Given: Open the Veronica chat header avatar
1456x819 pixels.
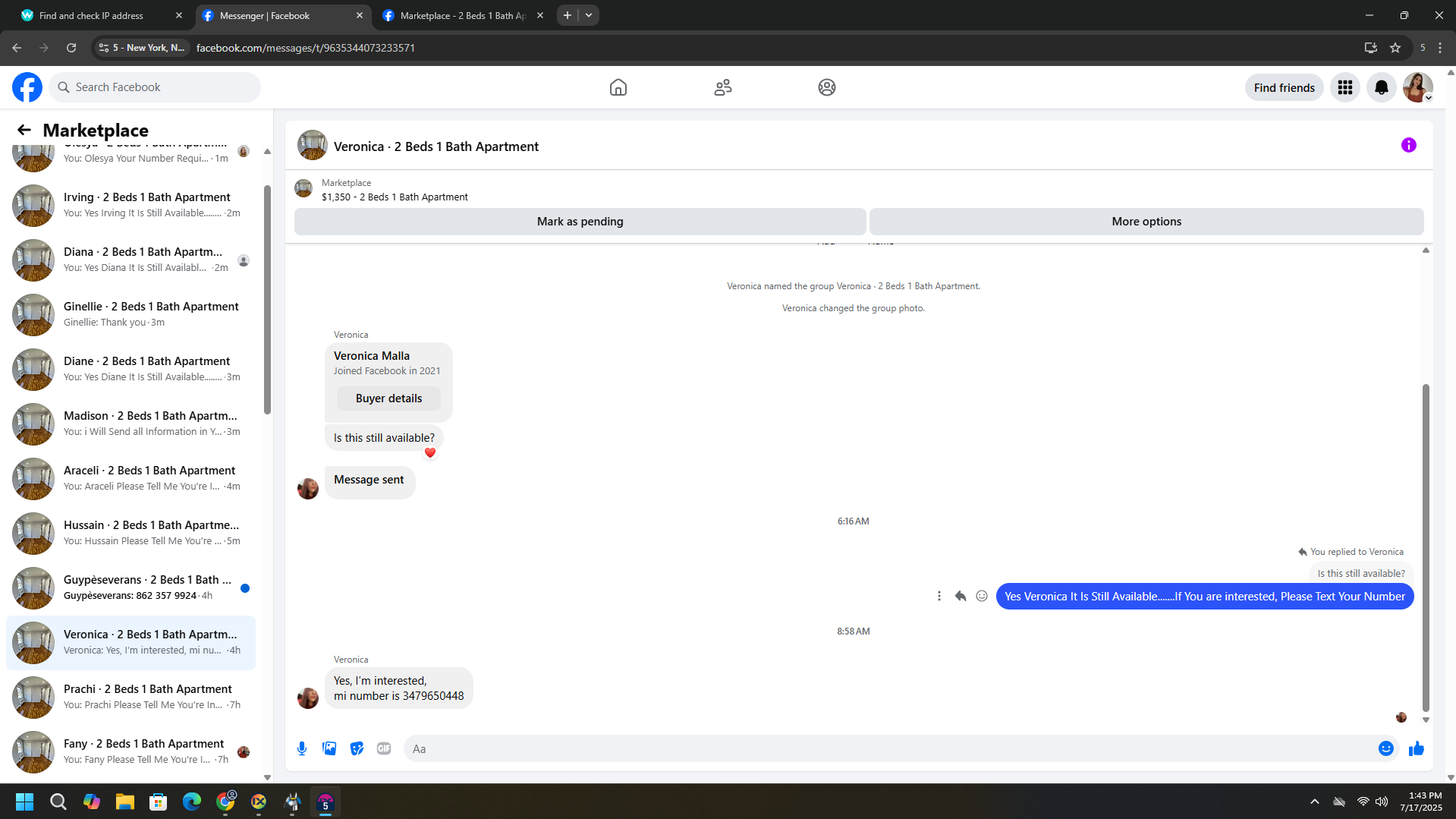Looking at the screenshot, I should [313, 145].
